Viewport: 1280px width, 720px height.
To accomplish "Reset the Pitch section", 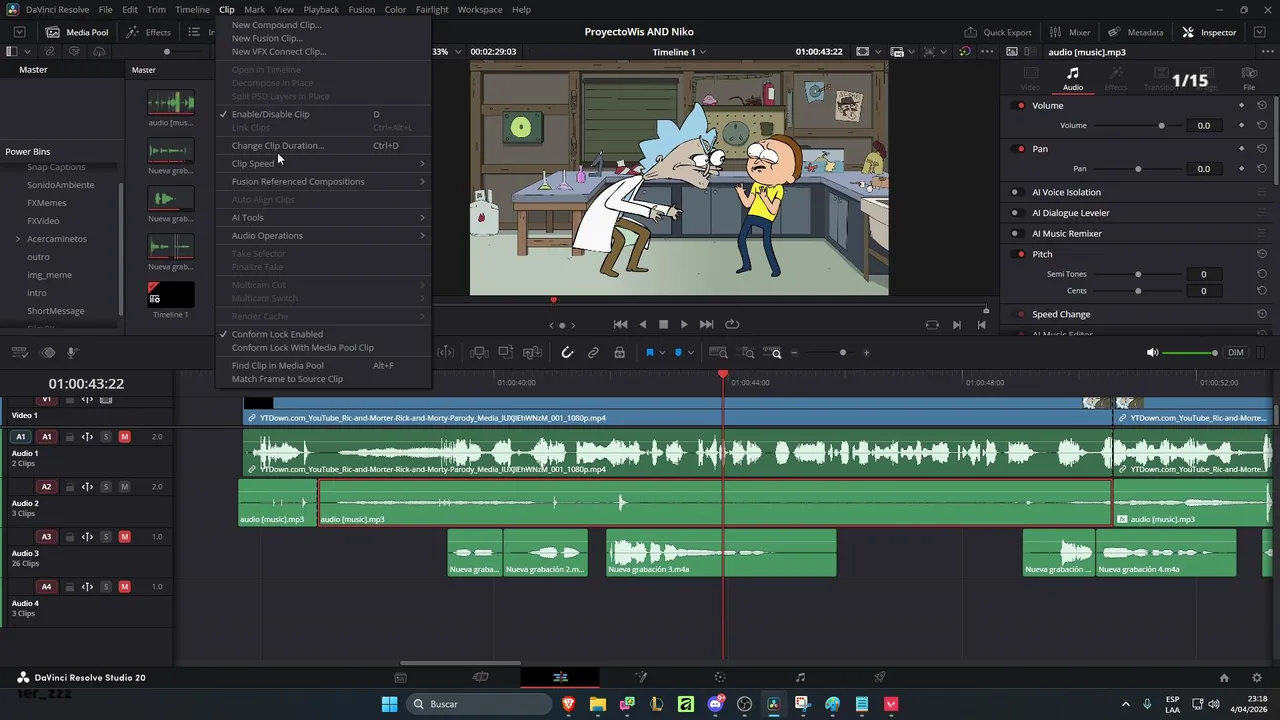I will tap(1262, 254).
